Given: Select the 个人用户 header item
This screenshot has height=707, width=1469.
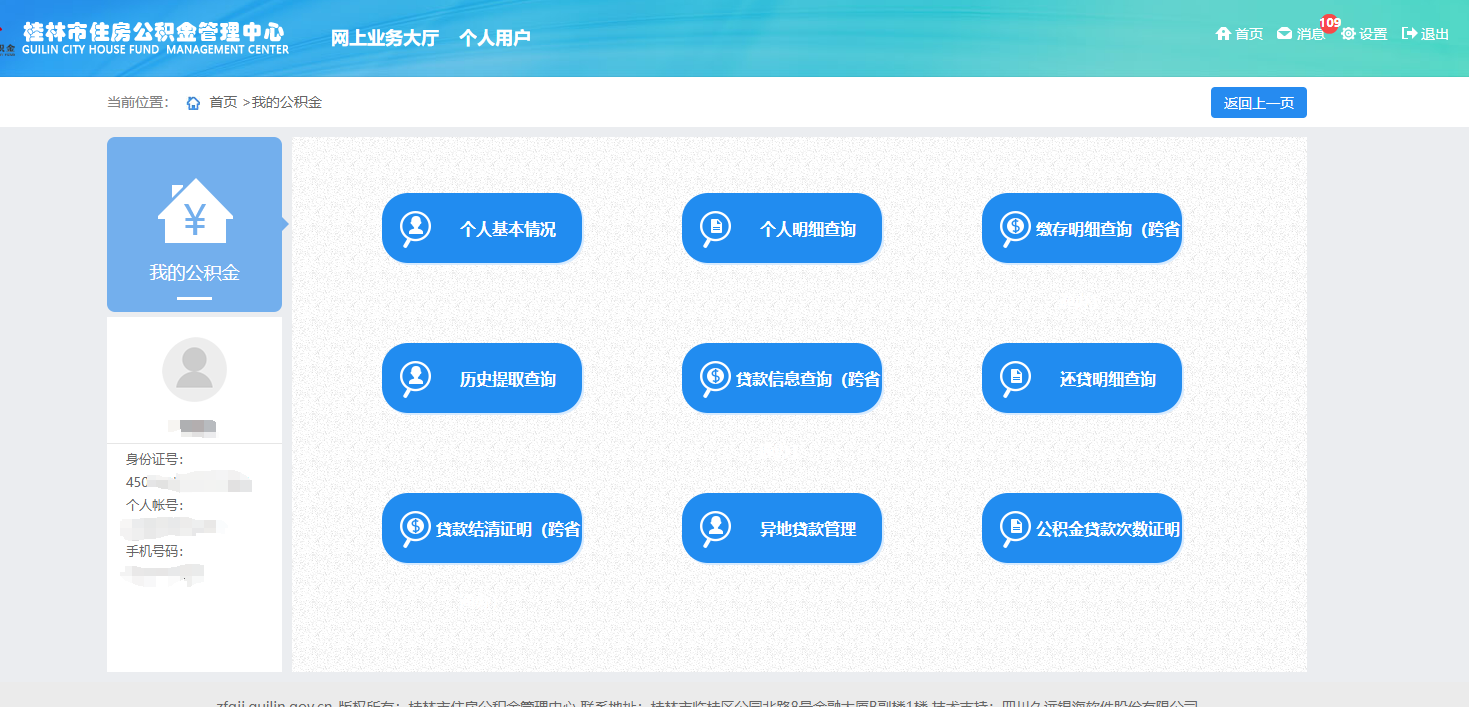Looking at the screenshot, I should [494, 38].
